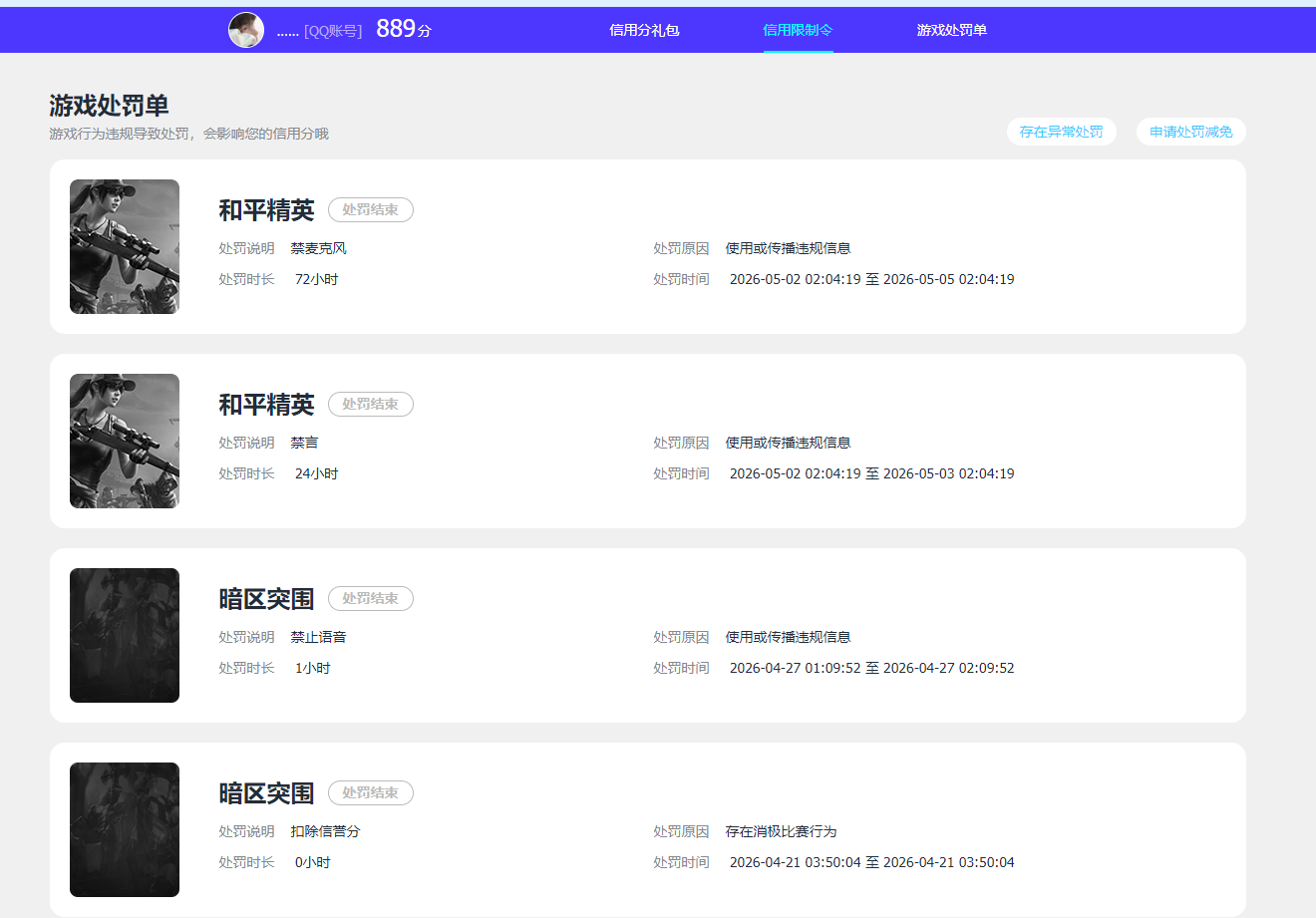Screen dimensions: 1316x918
Task: Click the 游戏处罚单 page heading
Action: tap(109, 106)
